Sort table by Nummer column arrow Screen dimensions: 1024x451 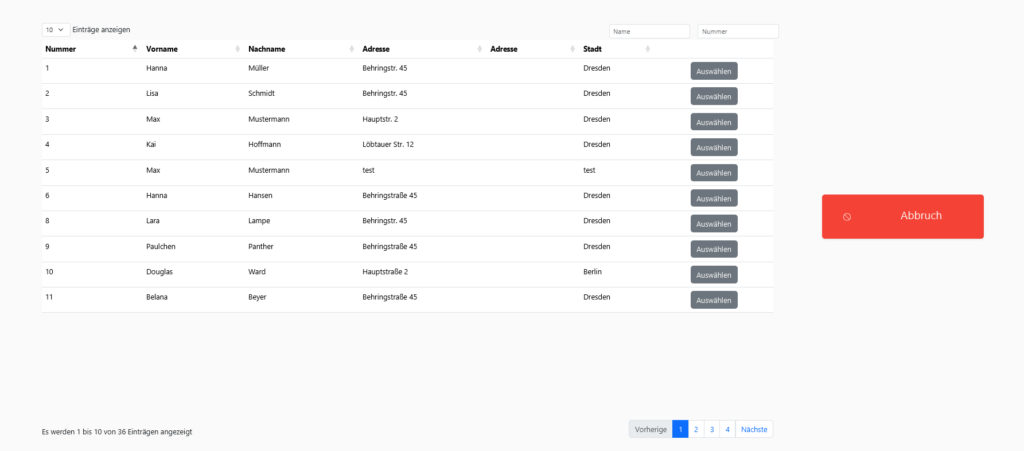click(135, 48)
